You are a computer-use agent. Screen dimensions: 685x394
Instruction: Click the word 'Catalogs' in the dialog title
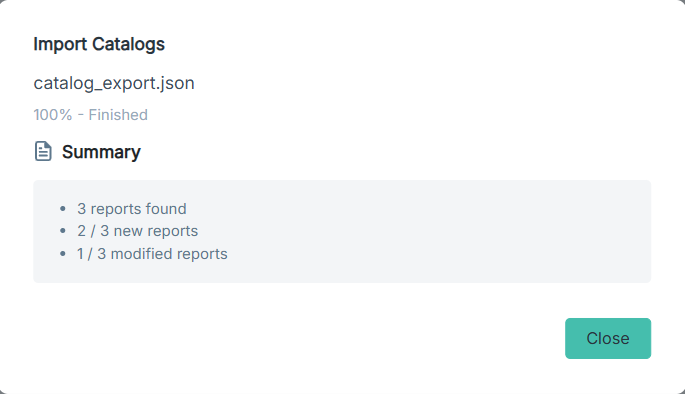coord(128,44)
